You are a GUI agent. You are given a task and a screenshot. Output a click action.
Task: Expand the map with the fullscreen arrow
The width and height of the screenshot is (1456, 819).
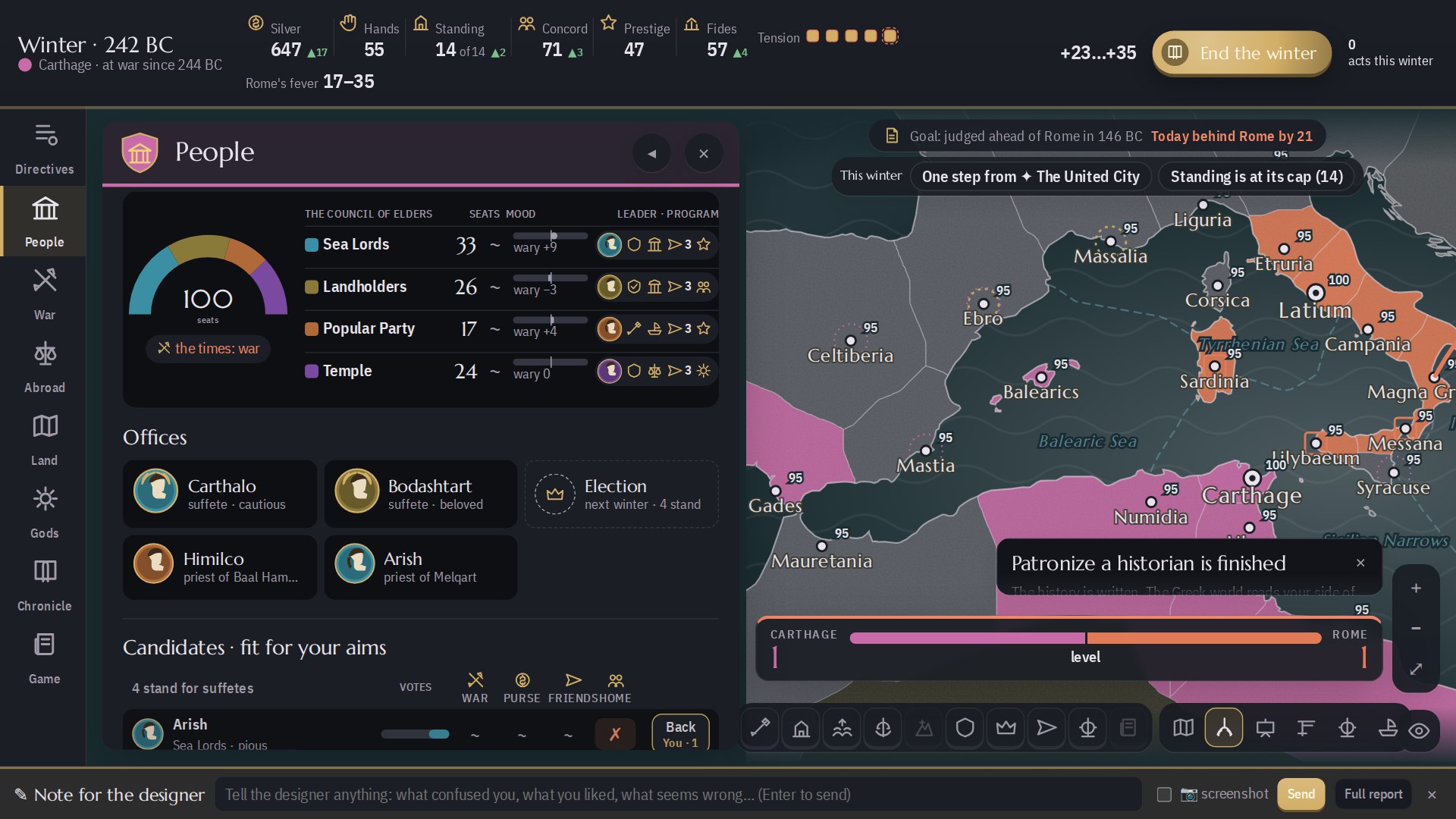pyautogui.click(x=1416, y=669)
